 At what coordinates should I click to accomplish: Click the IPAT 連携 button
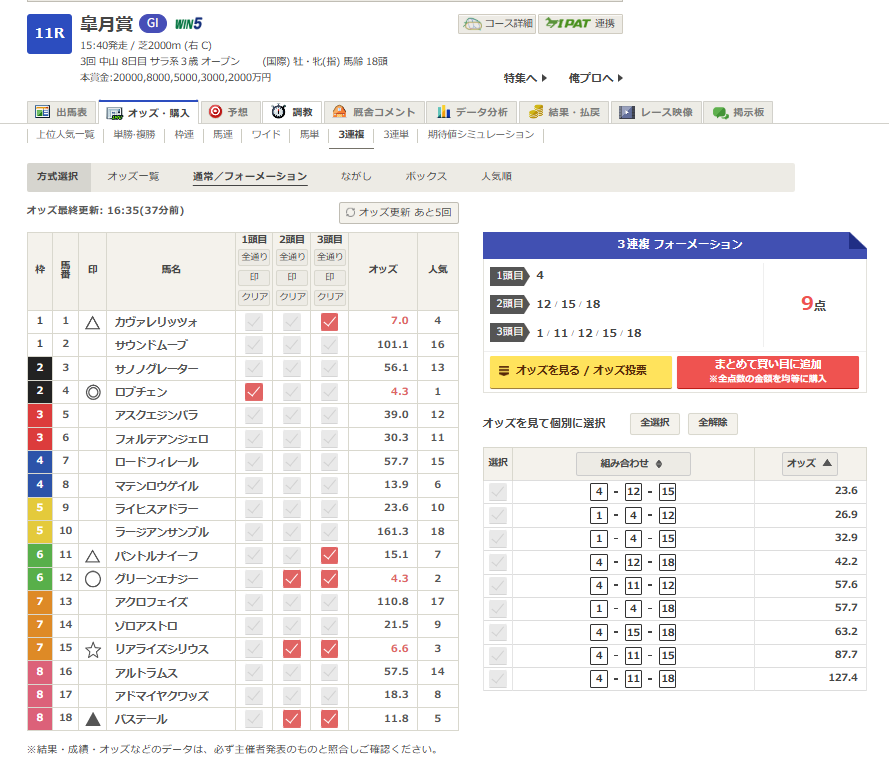click(580, 24)
